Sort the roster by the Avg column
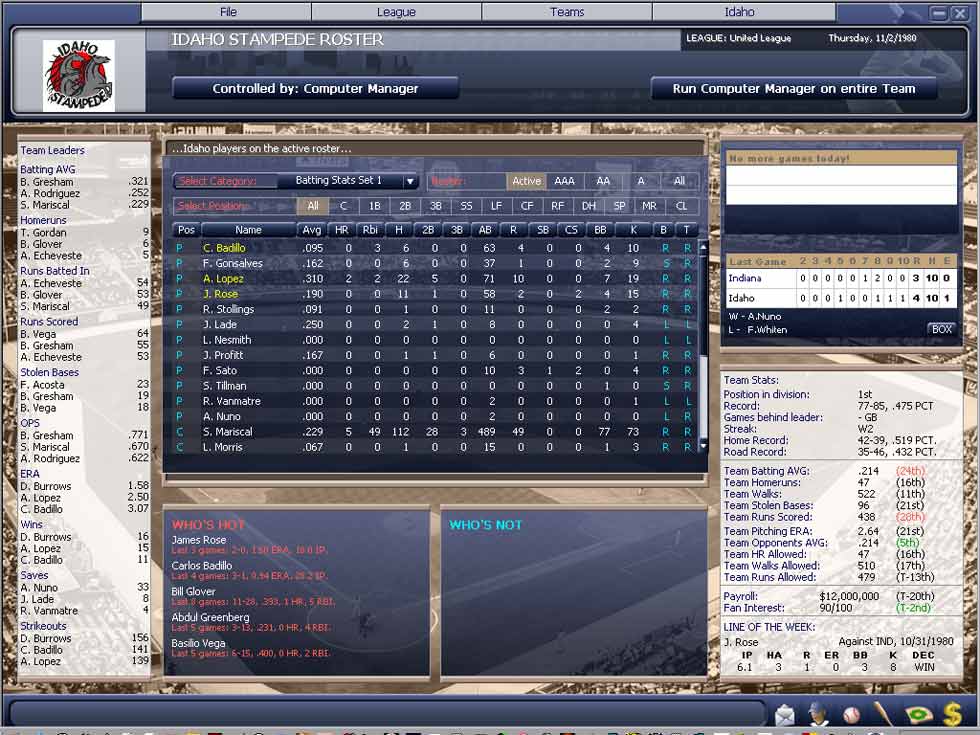The image size is (980, 735). [x=312, y=230]
